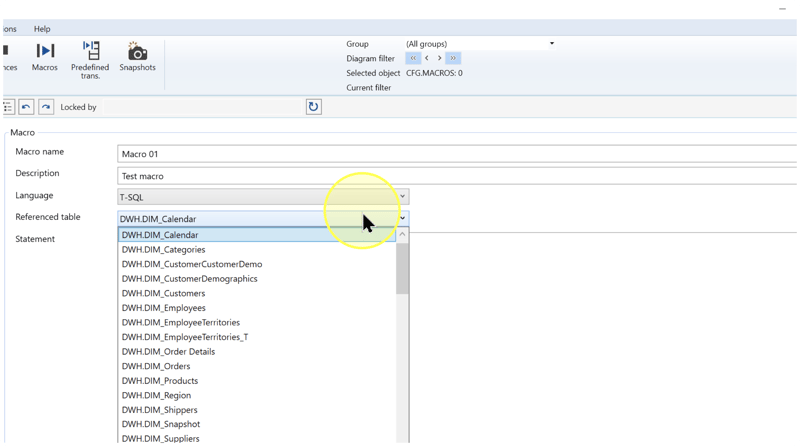Click the Locked by field
The height and width of the screenshot is (446, 800).
[x=204, y=107]
